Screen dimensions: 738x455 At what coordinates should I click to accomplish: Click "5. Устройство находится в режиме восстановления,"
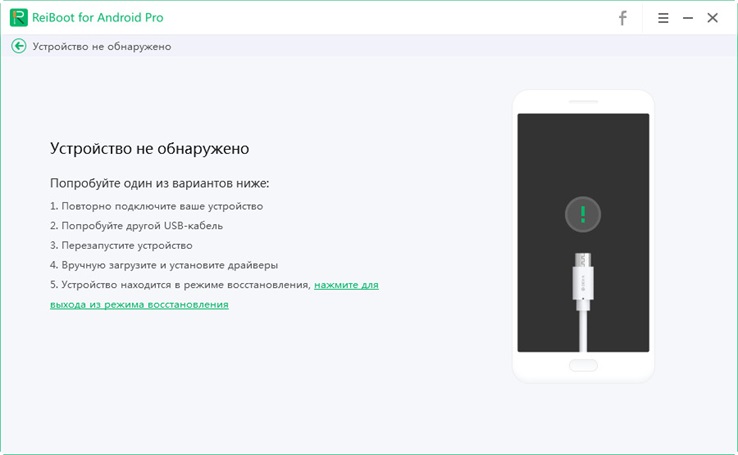click(x=180, y=285)
